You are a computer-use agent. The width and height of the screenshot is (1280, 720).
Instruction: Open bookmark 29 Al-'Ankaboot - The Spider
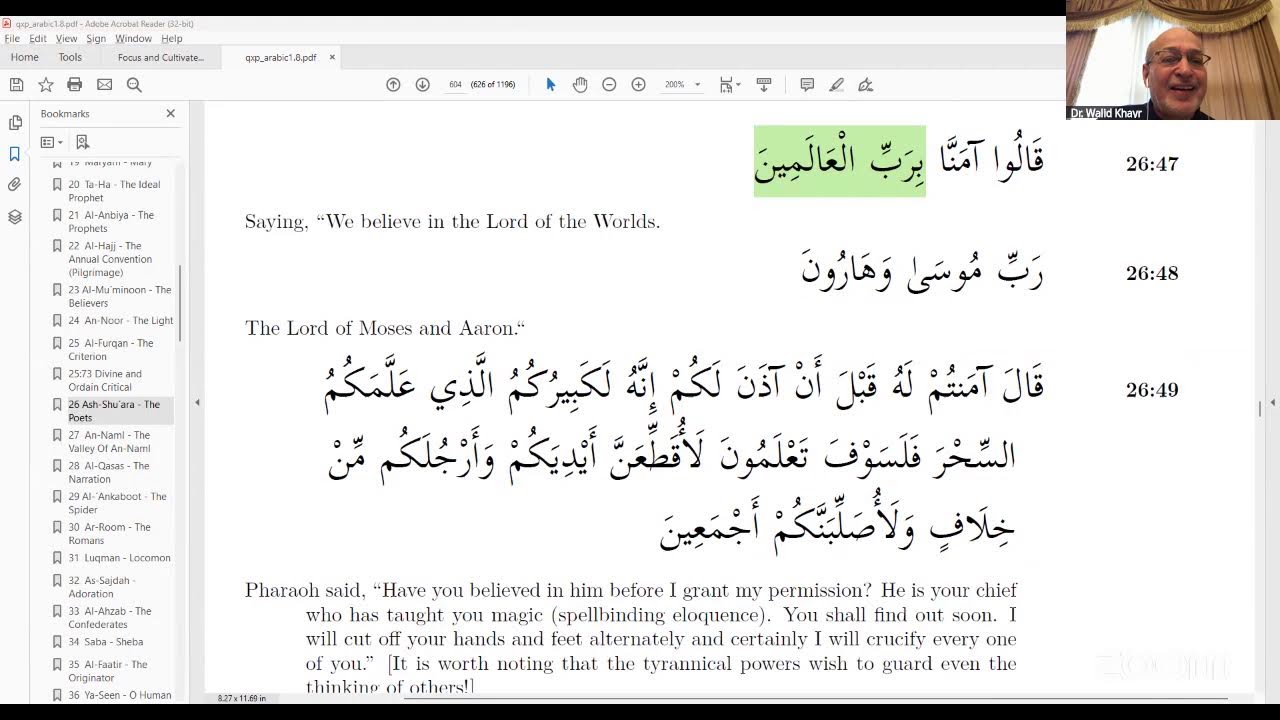coord(117,503)
